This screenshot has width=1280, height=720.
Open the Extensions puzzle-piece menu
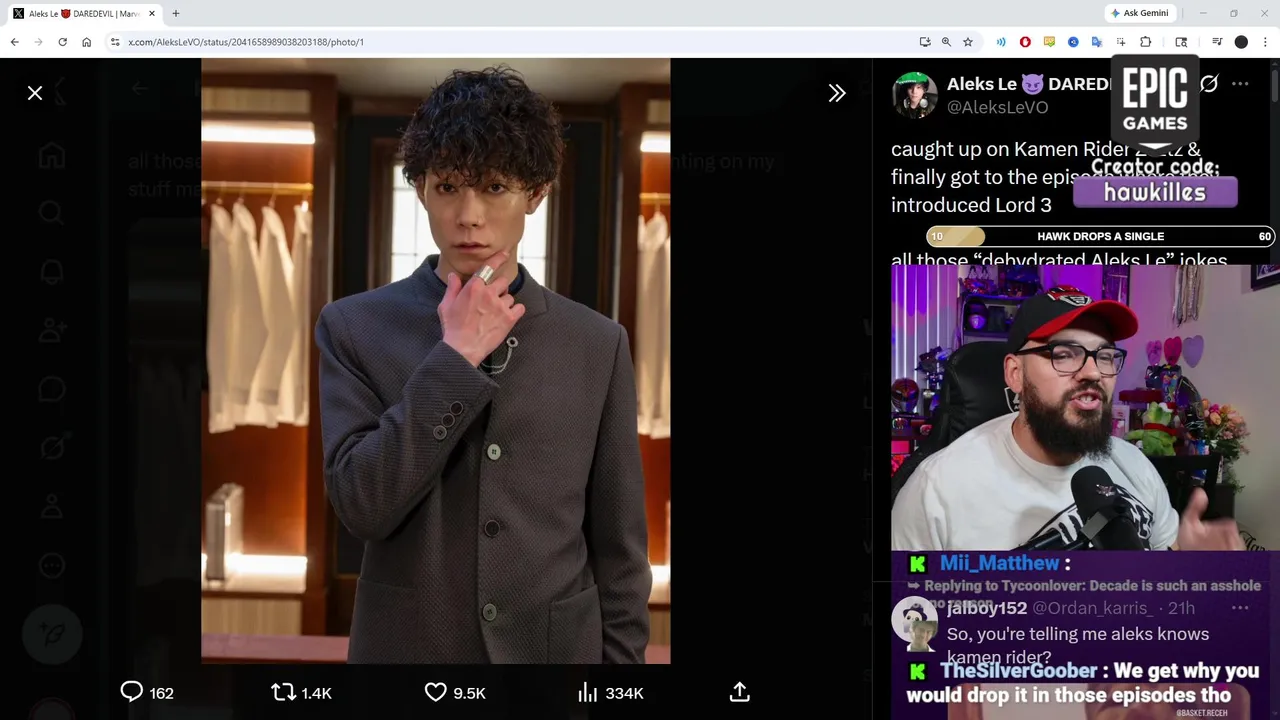coord(1145,42)
